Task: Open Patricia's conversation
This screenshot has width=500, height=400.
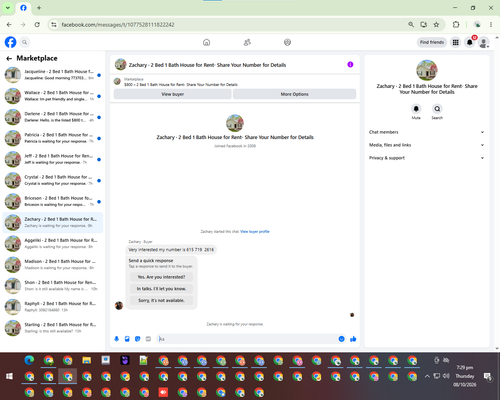Action: click(53, 138)
